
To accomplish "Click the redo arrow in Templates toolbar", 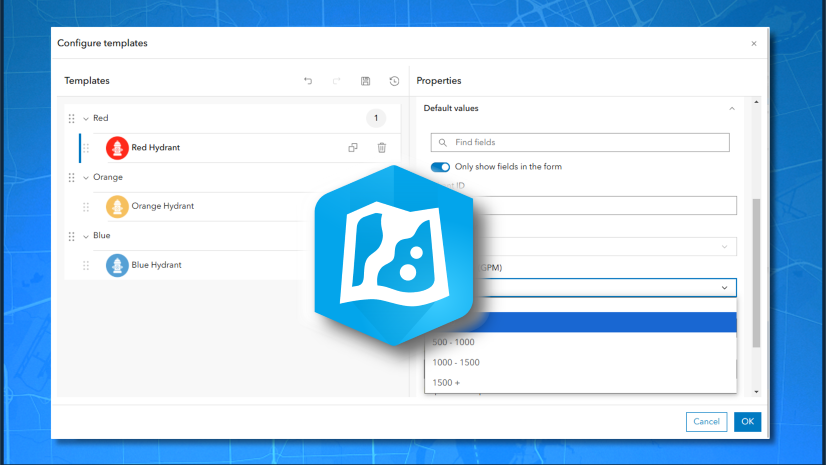I will point(337,81).
